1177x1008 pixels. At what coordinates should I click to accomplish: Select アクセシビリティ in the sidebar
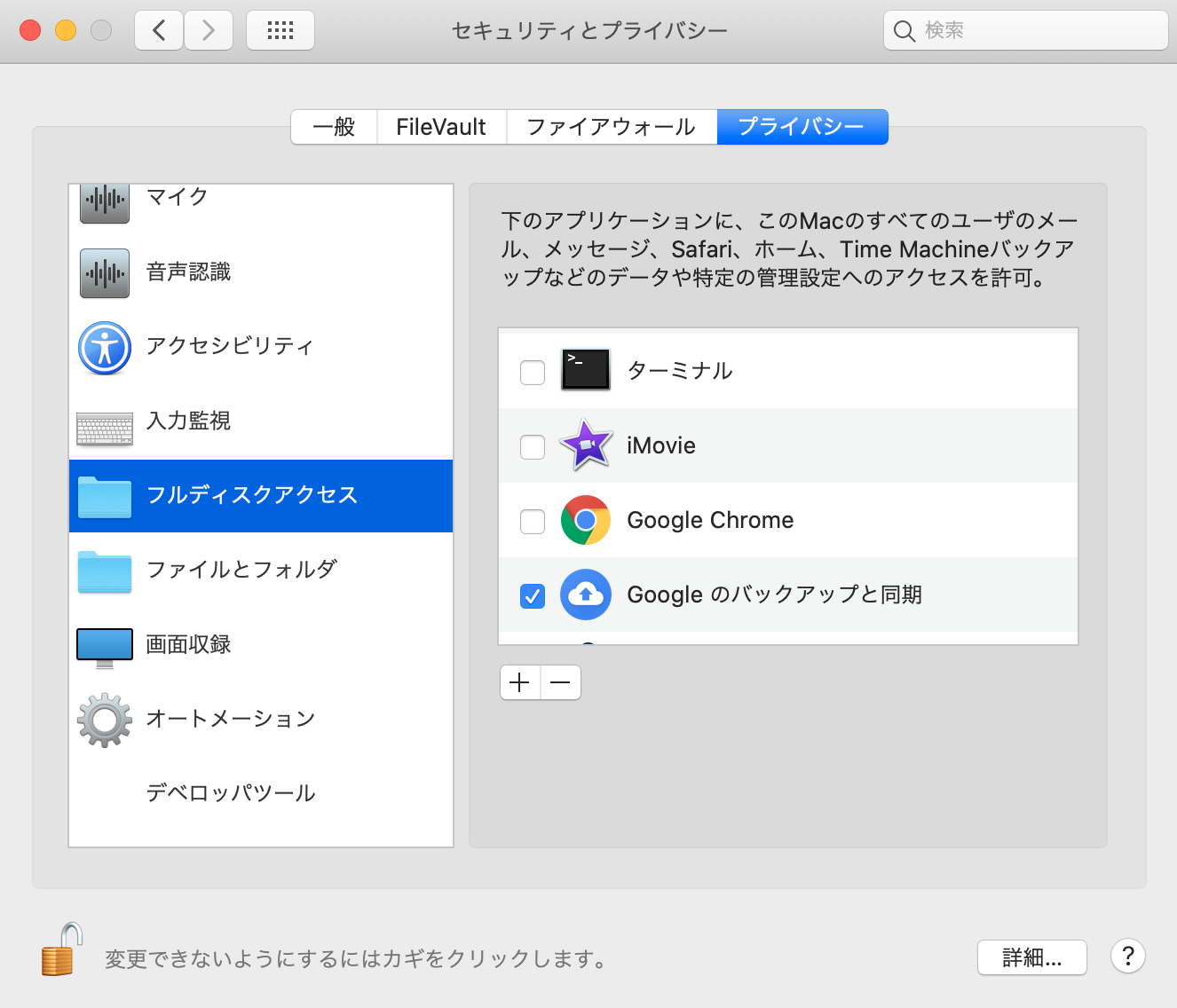pos(261,347)
